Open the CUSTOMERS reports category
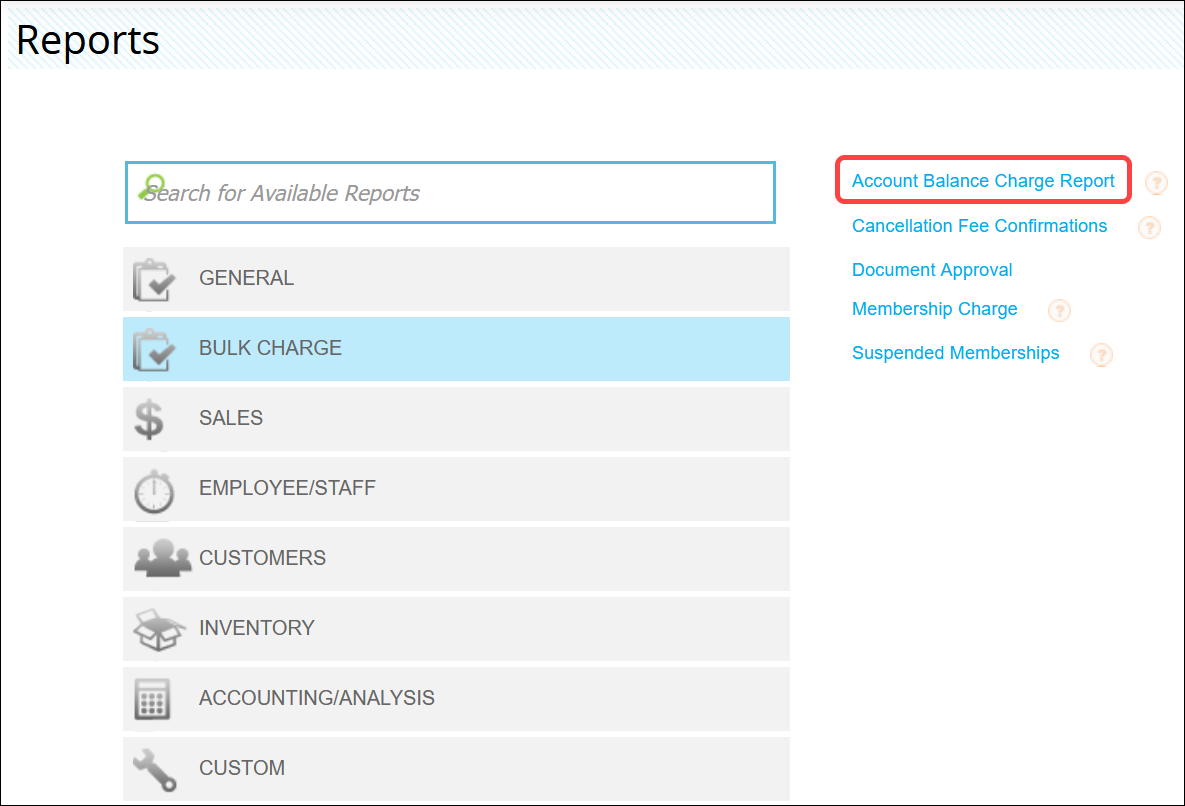The height and width of the screenshot is (806, 1185). (x=456, y=559)
